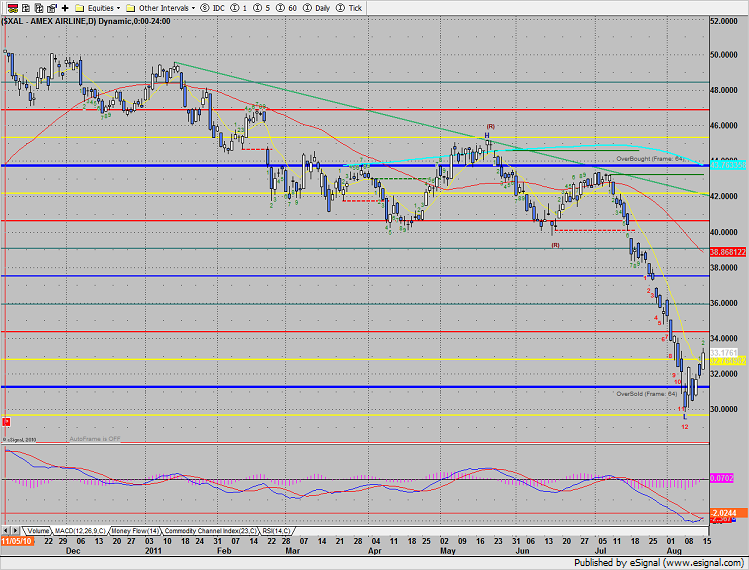This screenshot has height=570, width=749.
Task: Click the www.esignal.com published link text
Action: [x=702, y=563]
